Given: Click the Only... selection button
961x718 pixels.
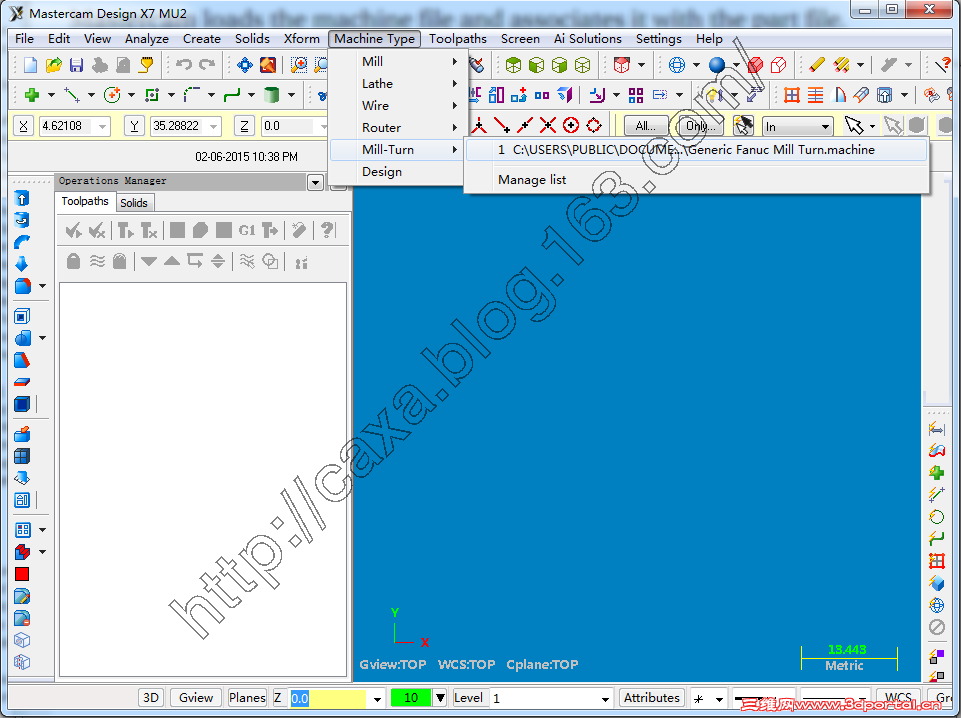Looking at the screenshot, I should click(x=701, y=126).
